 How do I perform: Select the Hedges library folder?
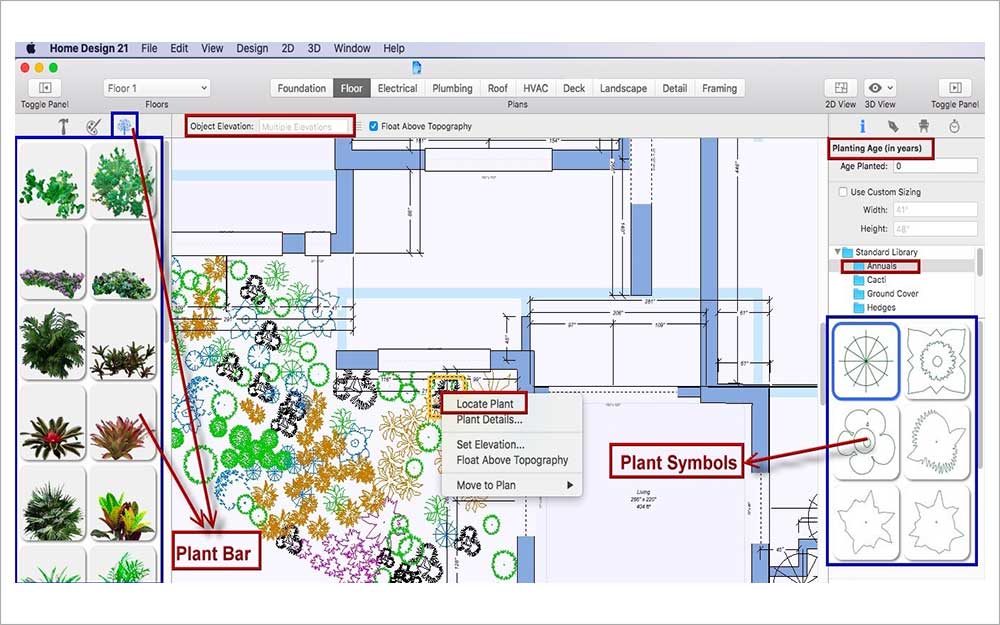pyautogui.click(x=881, y=307)
